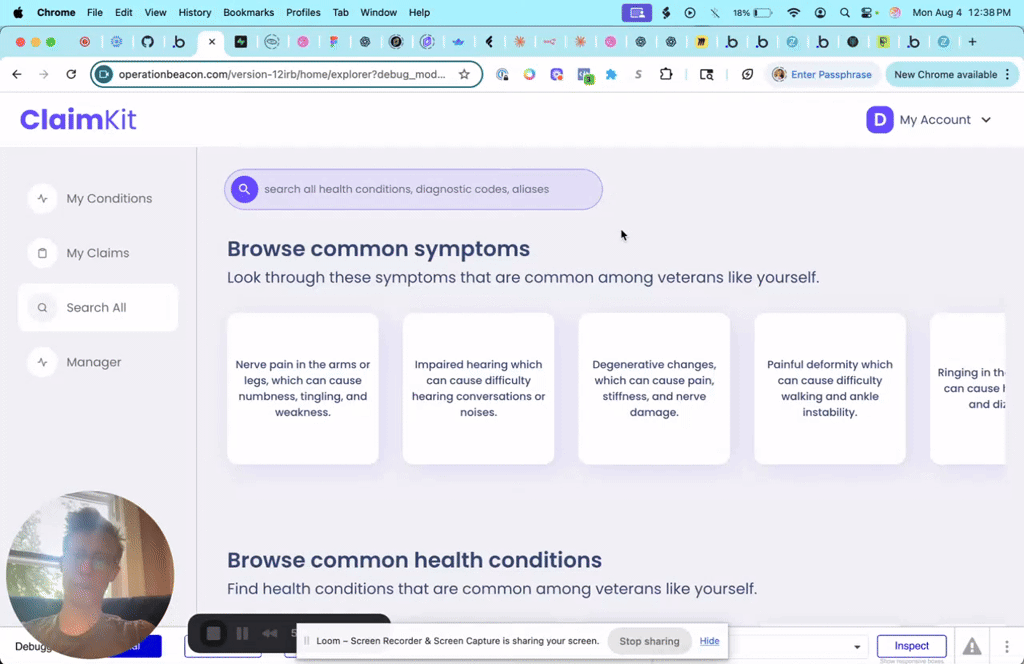Open the History menu
Image resolution: width=1024 pixels, height=664 pixels.
[x=195, y=12]
